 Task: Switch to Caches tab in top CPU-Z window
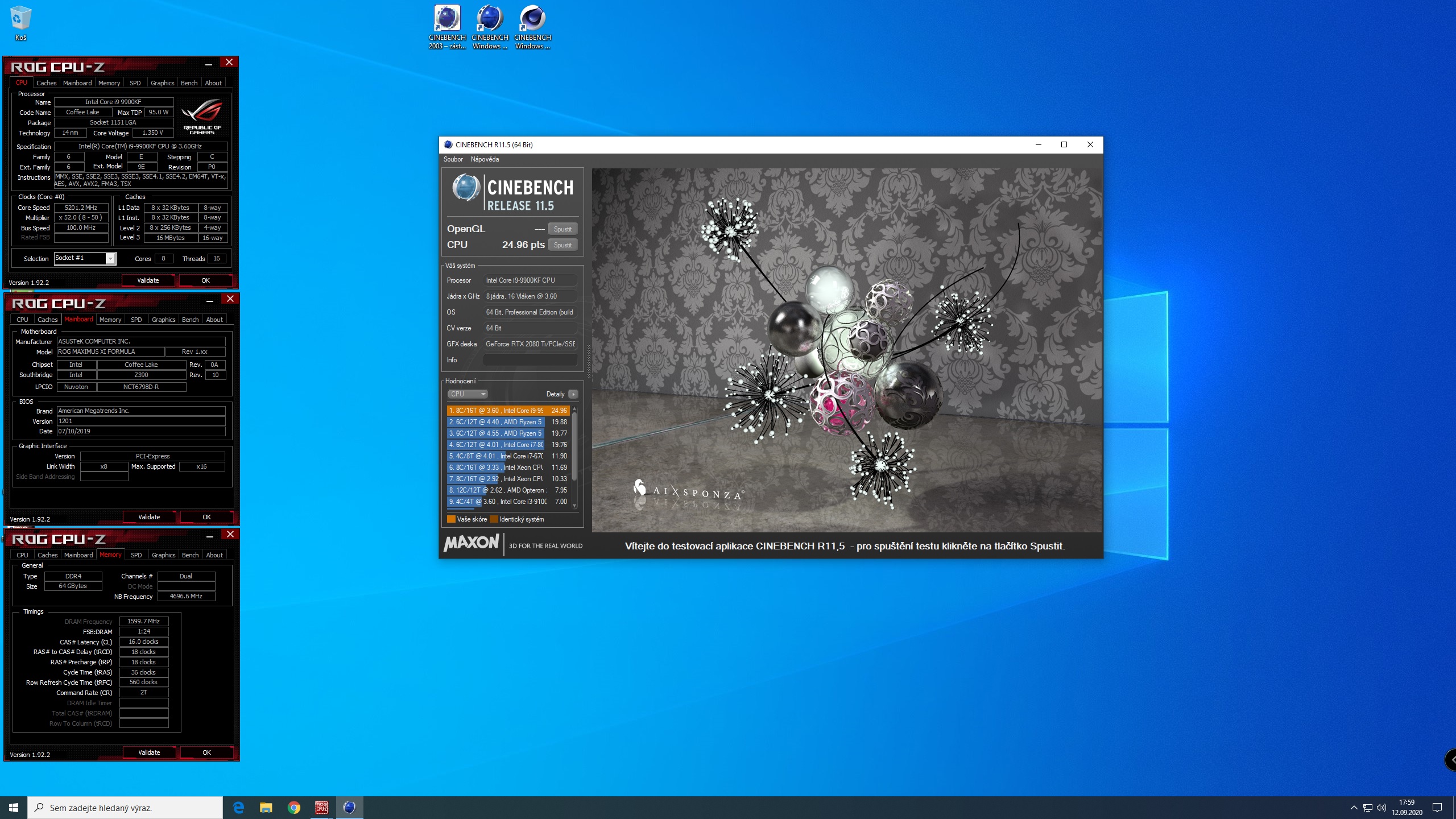point(46,83)
